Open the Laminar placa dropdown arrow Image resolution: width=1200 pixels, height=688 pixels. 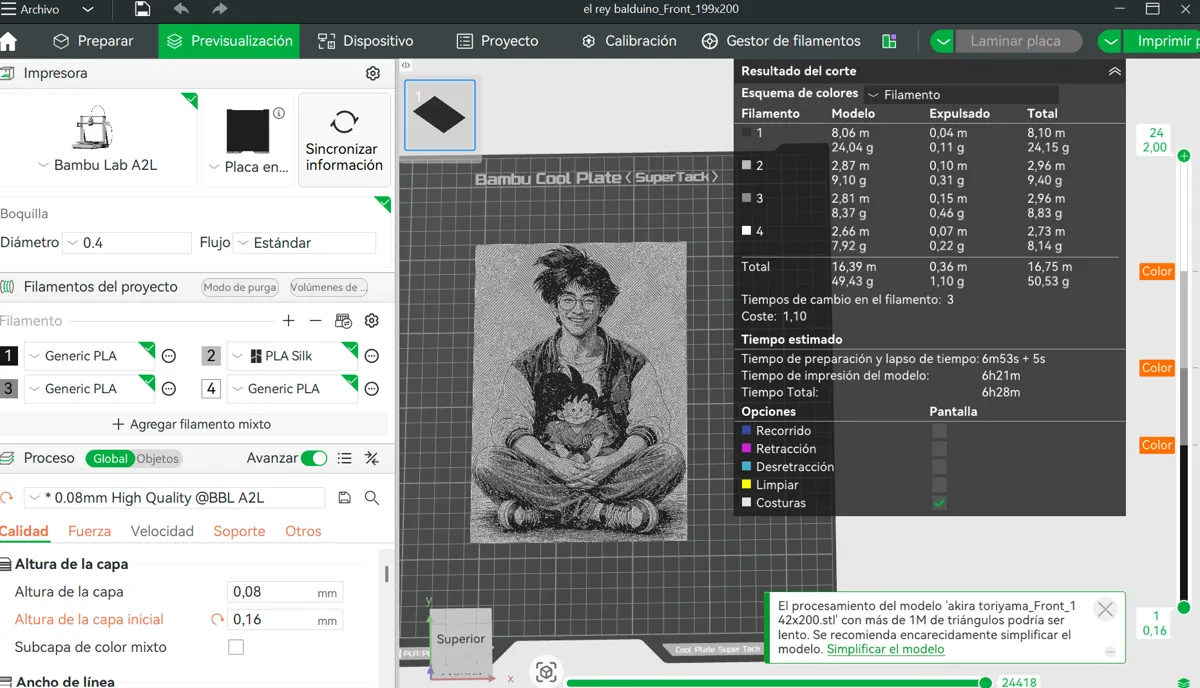[x=942, y=42]
